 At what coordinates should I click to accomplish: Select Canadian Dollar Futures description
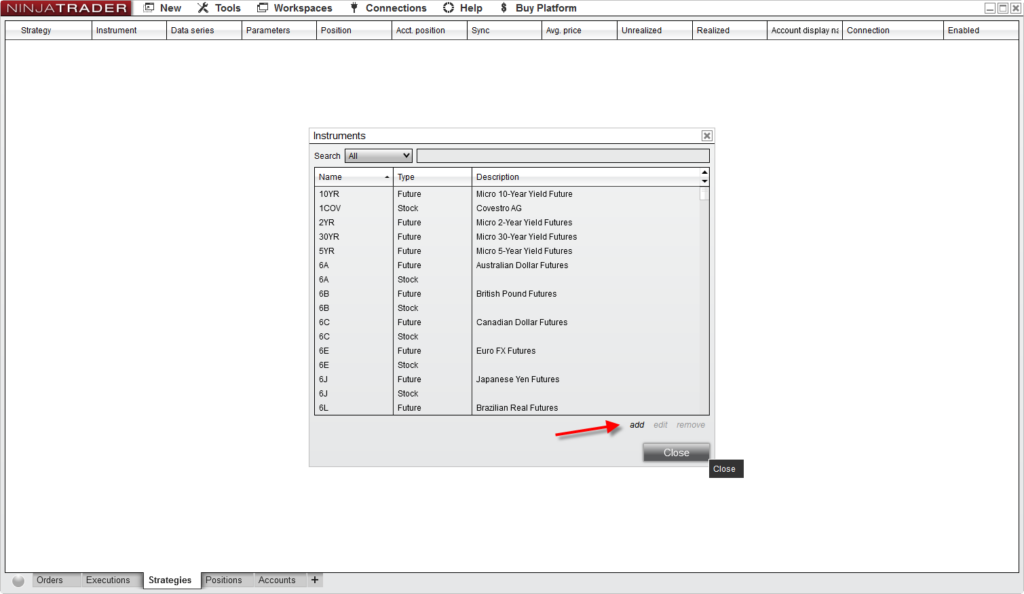521,322
